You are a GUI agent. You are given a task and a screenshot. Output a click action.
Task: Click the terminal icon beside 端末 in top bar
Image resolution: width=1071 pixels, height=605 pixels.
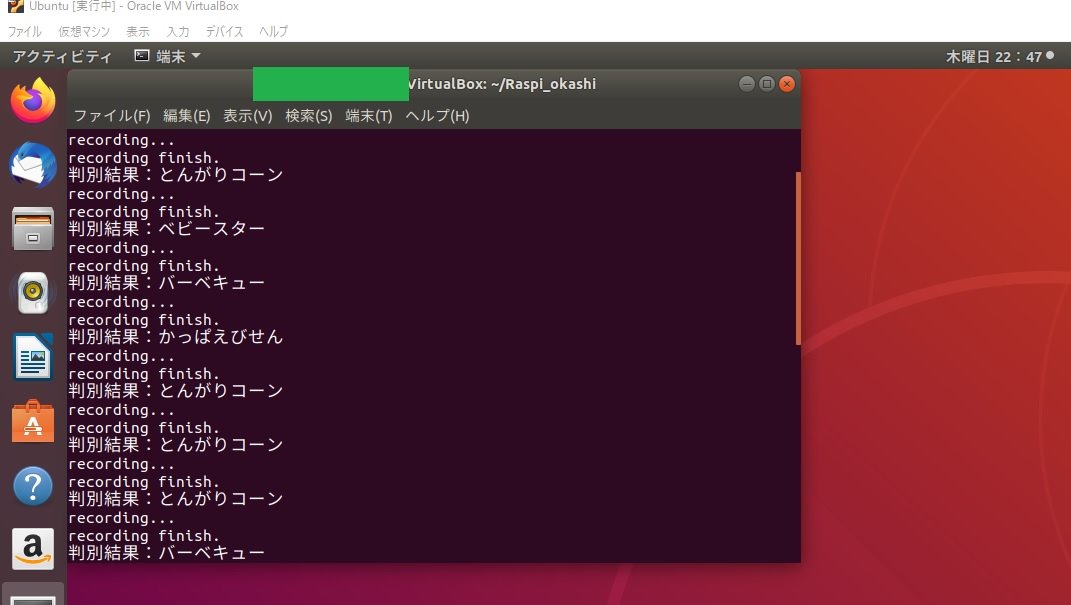[141, 56]
